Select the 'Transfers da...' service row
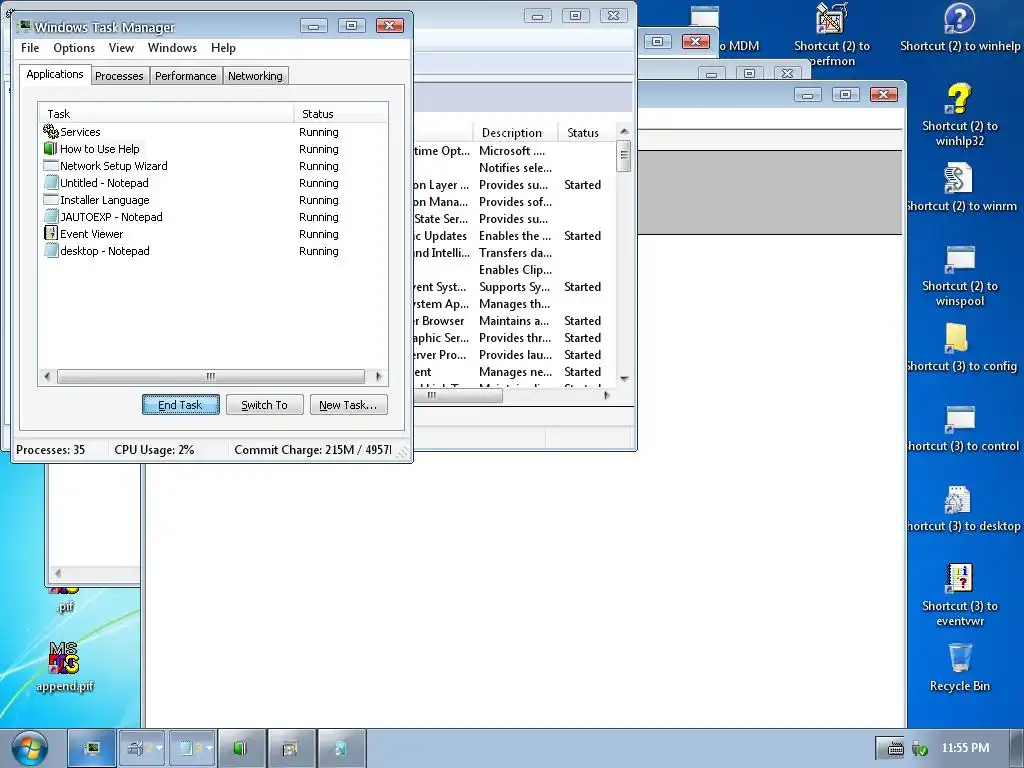The height and width of the screenshot is (768, 1024). [x=515, y=253]
